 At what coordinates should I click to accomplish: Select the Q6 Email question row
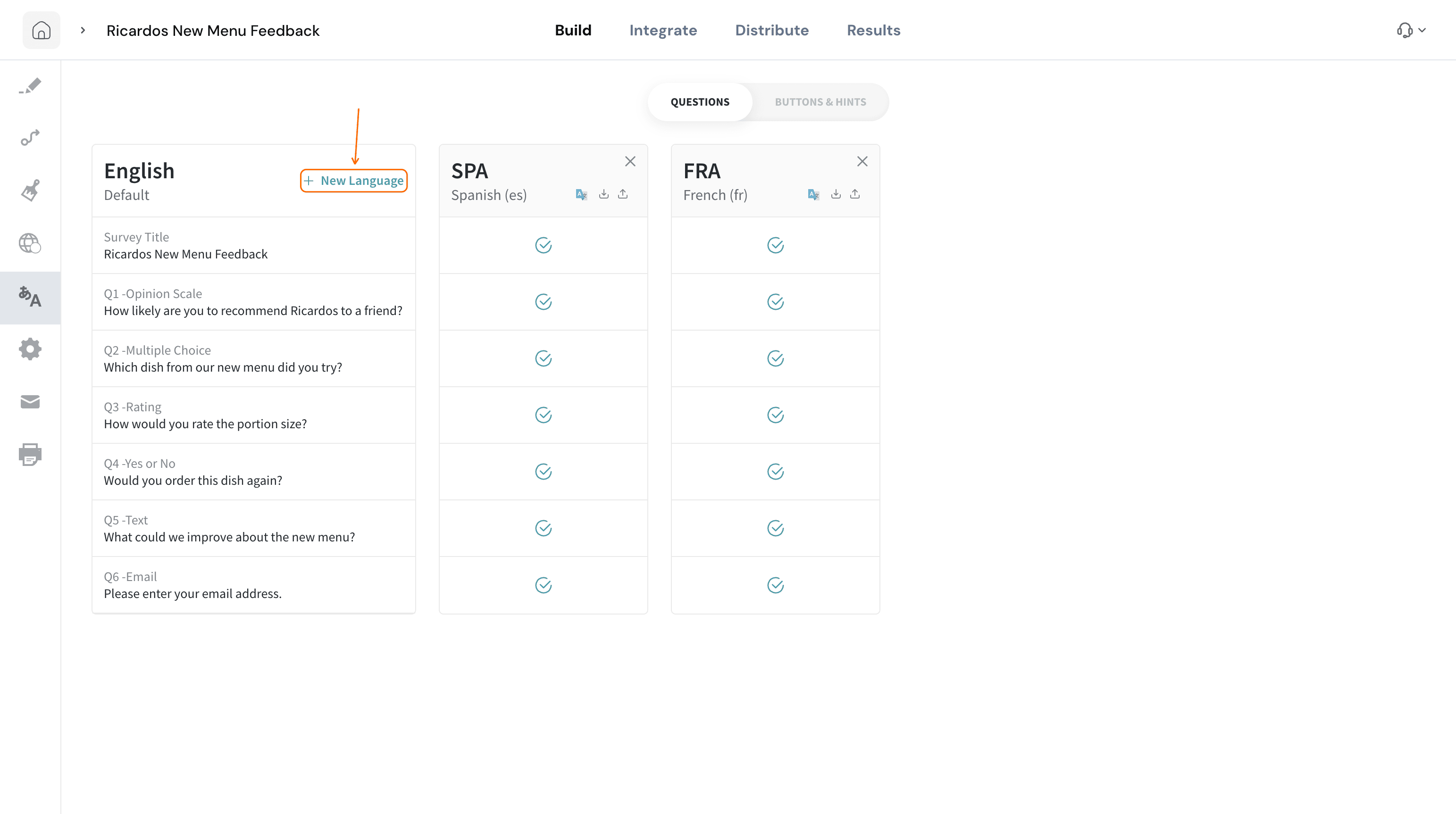click(254, 585)
